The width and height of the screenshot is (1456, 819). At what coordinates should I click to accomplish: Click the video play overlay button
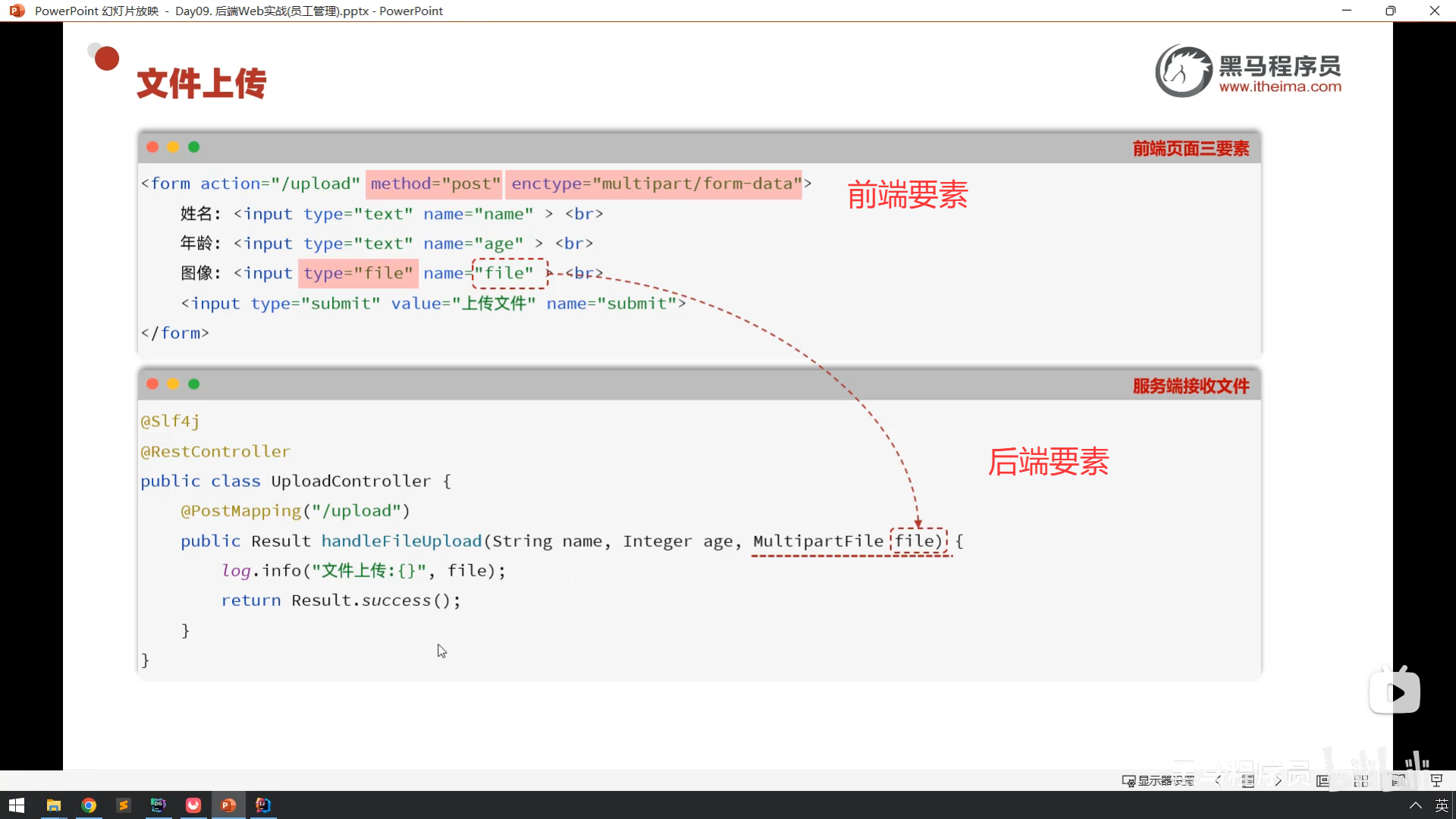tap(1395, 692)
